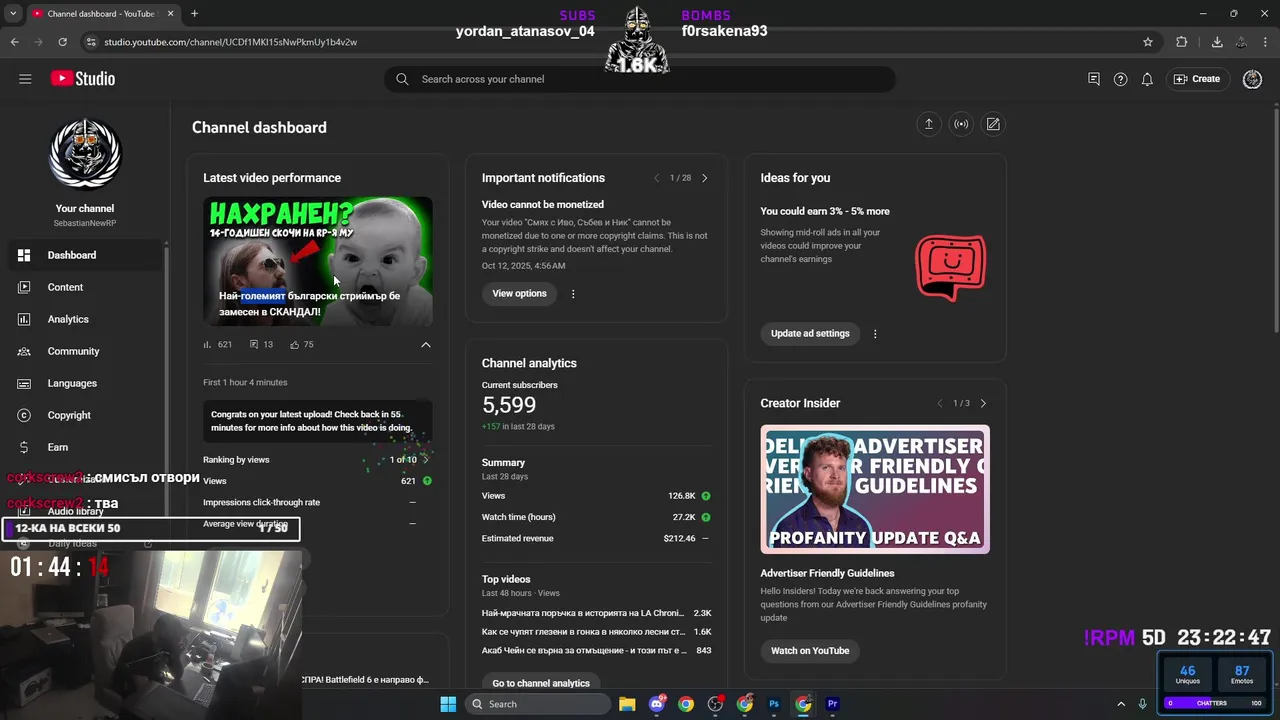Image resolution: width=1280 pixels, height=720 pixels.
Task: Open File Explorer from the taskbar
Action: coord(627,704)
